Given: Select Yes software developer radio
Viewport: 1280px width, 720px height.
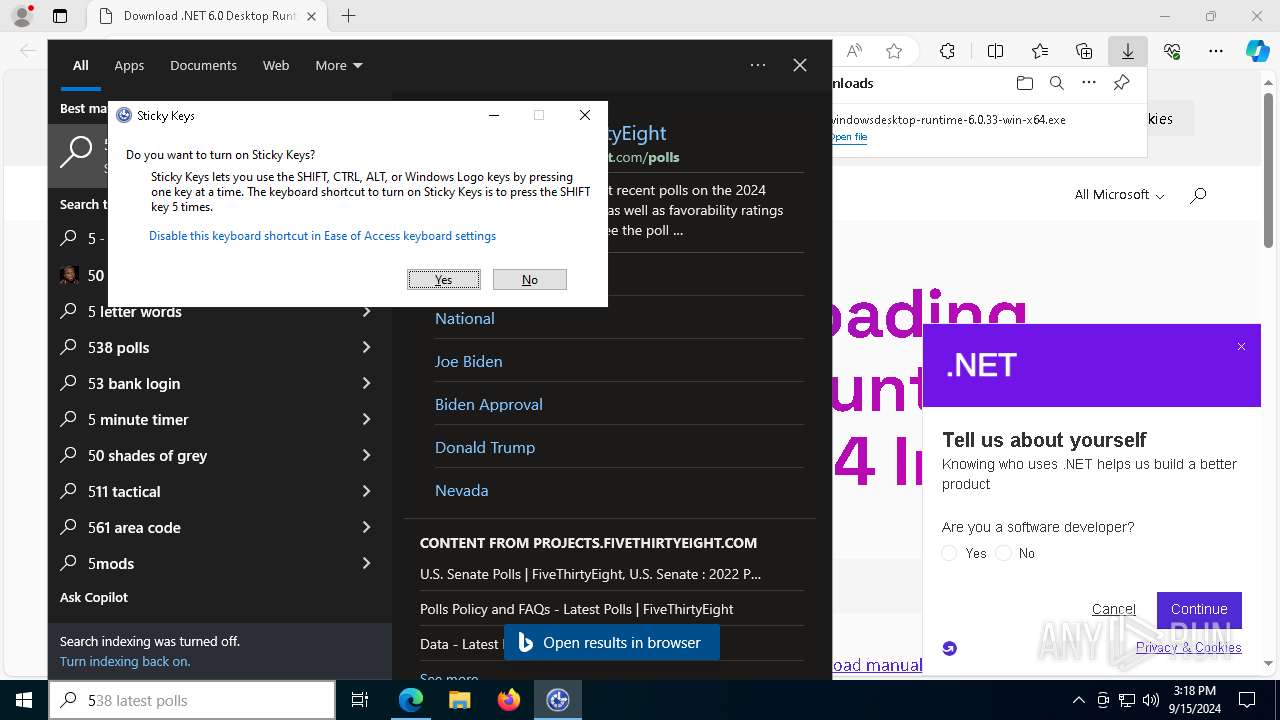Looking at the screenshot, I should (950, 553).
